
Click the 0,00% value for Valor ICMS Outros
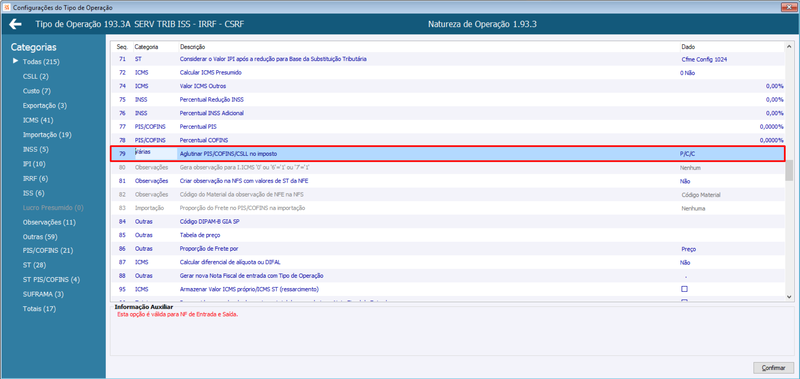click(774, 86)
